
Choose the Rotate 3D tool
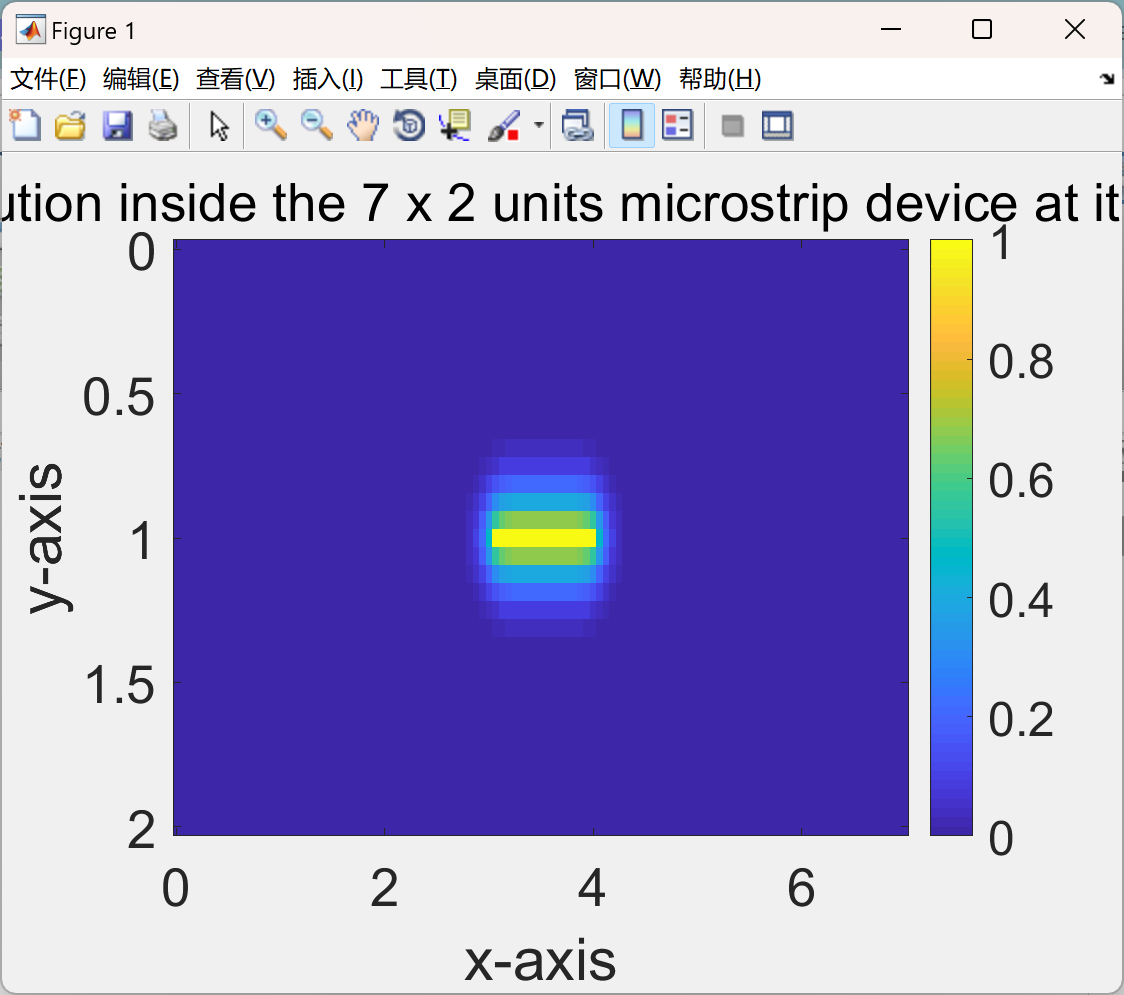[x=409, y=126]
